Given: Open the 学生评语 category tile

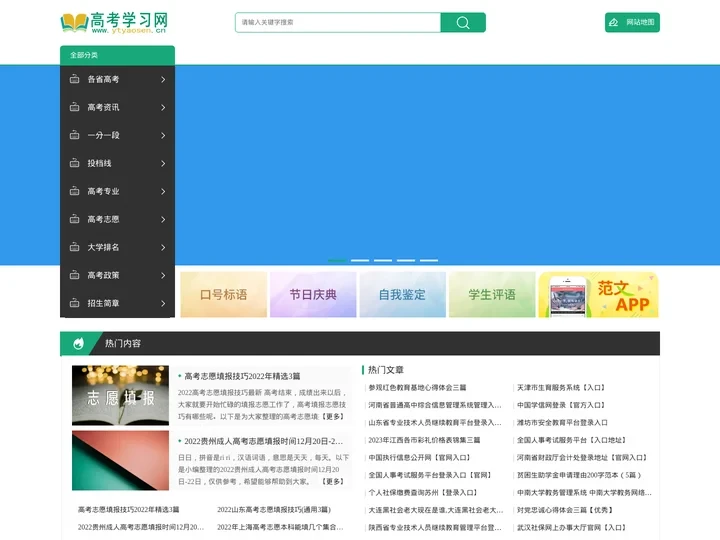Looking at the screenshot, I should [x=492, y=294].
